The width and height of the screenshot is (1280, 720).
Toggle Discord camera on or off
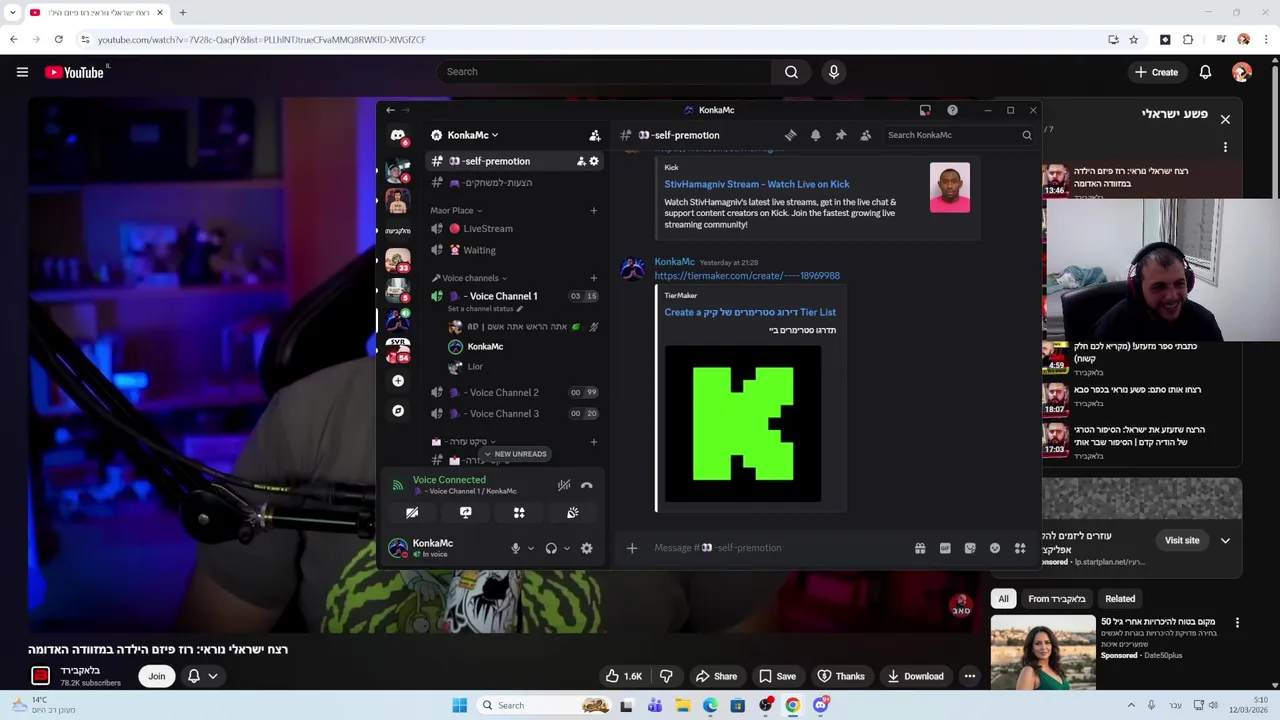[x=412, y=512]
